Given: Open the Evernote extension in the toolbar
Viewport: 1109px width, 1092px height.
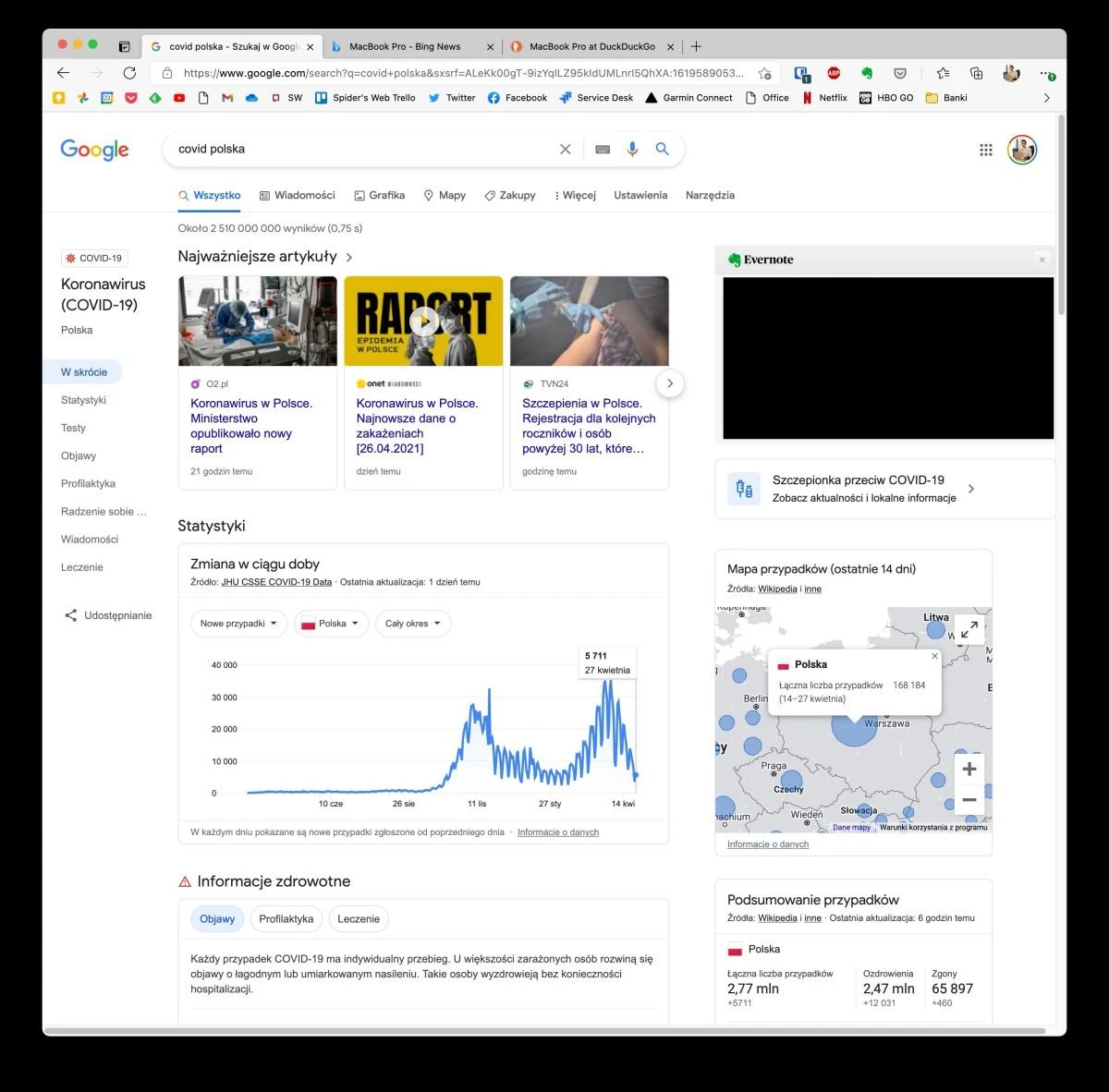Looking at the screenshot, I should click(867, 73).
